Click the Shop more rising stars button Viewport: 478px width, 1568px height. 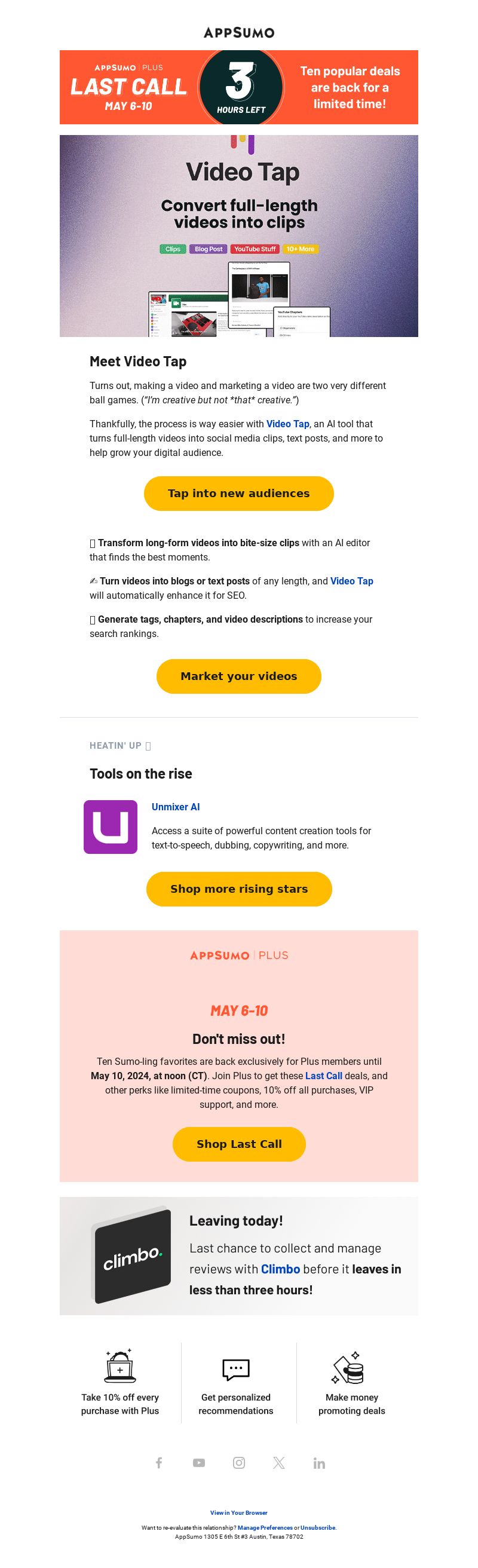[x=238, y=889]
